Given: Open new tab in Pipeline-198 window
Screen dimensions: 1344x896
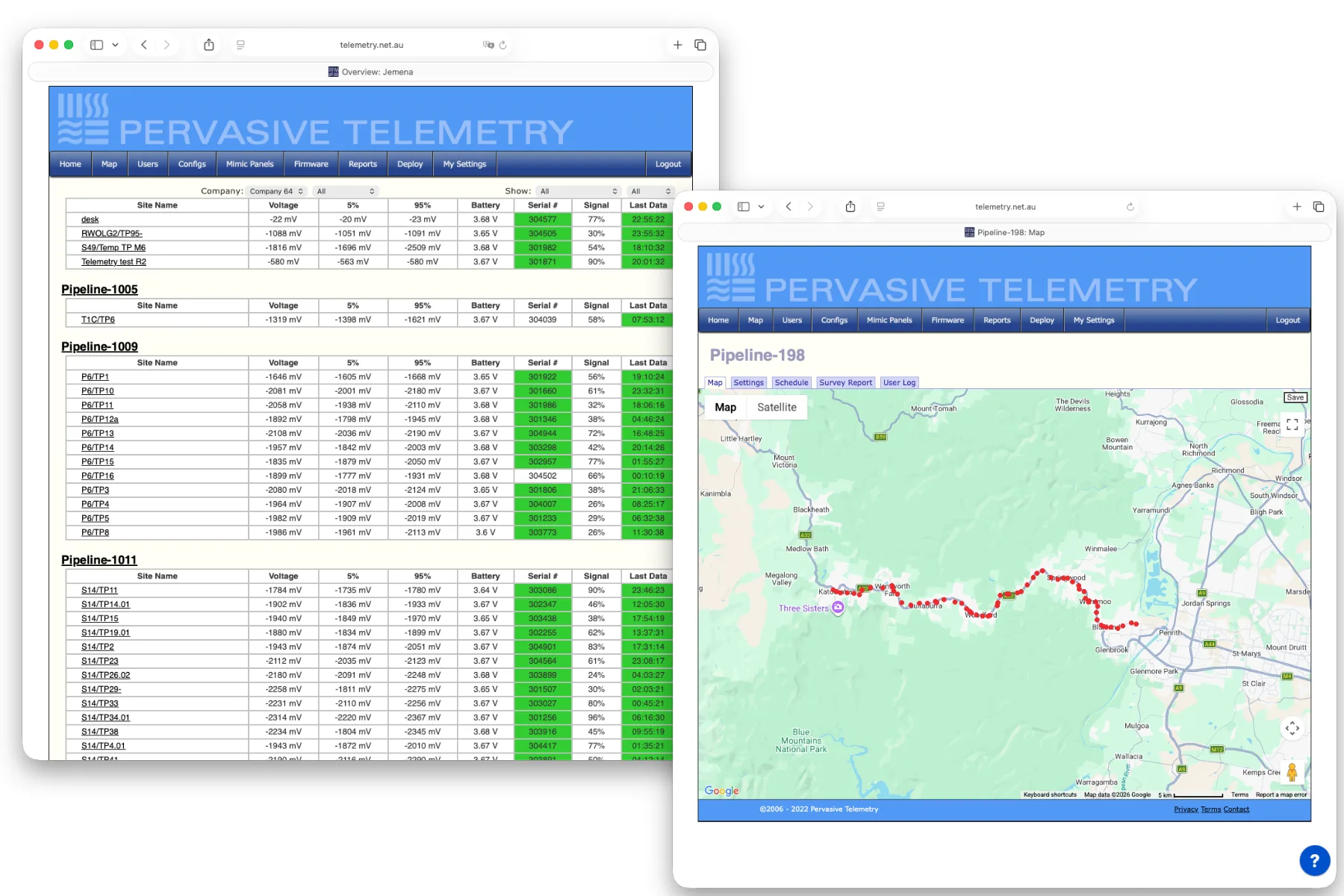Looking at the screenshot, I should [x=1297, y=207].
